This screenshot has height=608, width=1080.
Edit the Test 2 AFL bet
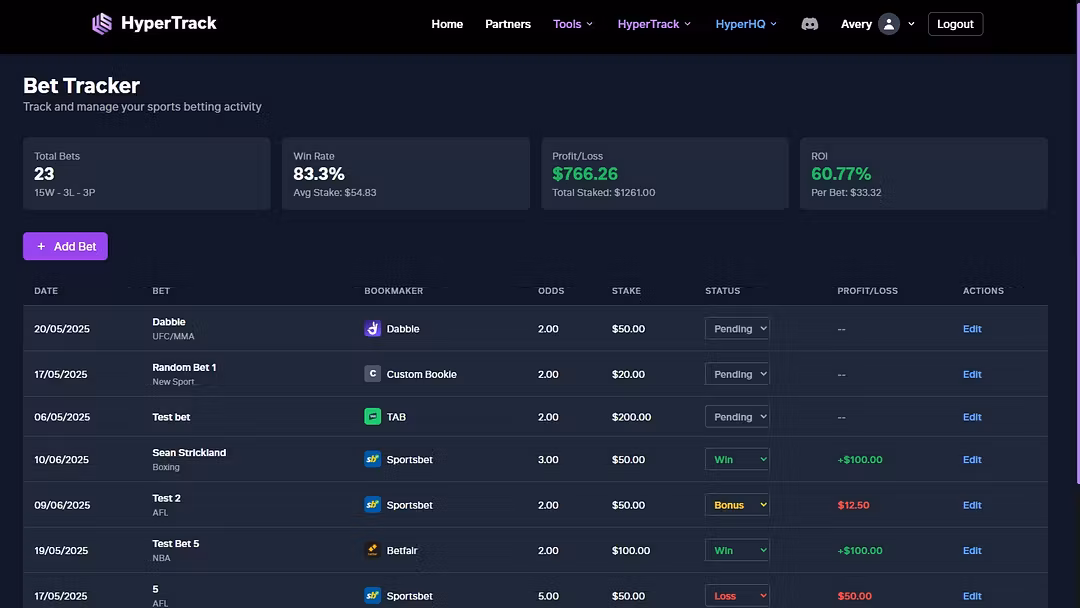[x=972, y=505]
